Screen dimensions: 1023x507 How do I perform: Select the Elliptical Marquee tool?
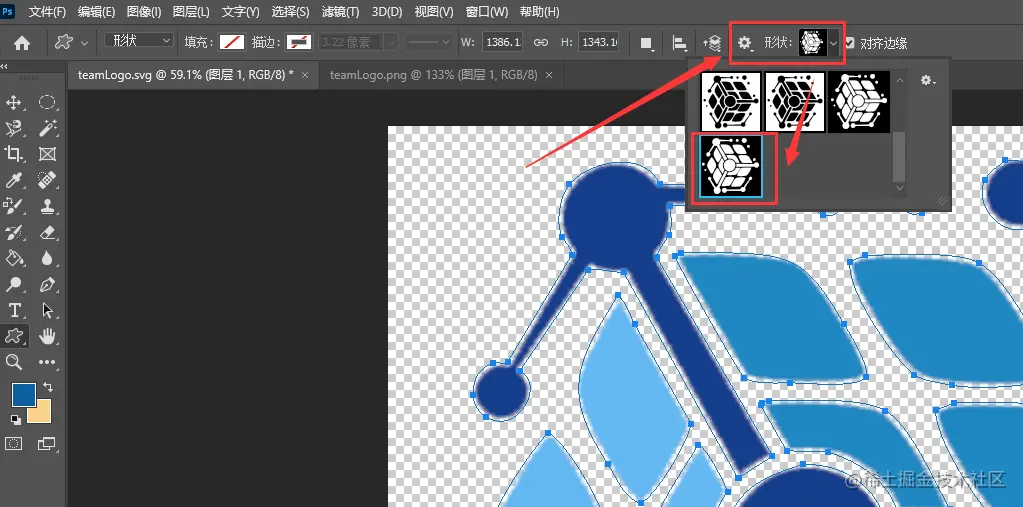point(47,102)
